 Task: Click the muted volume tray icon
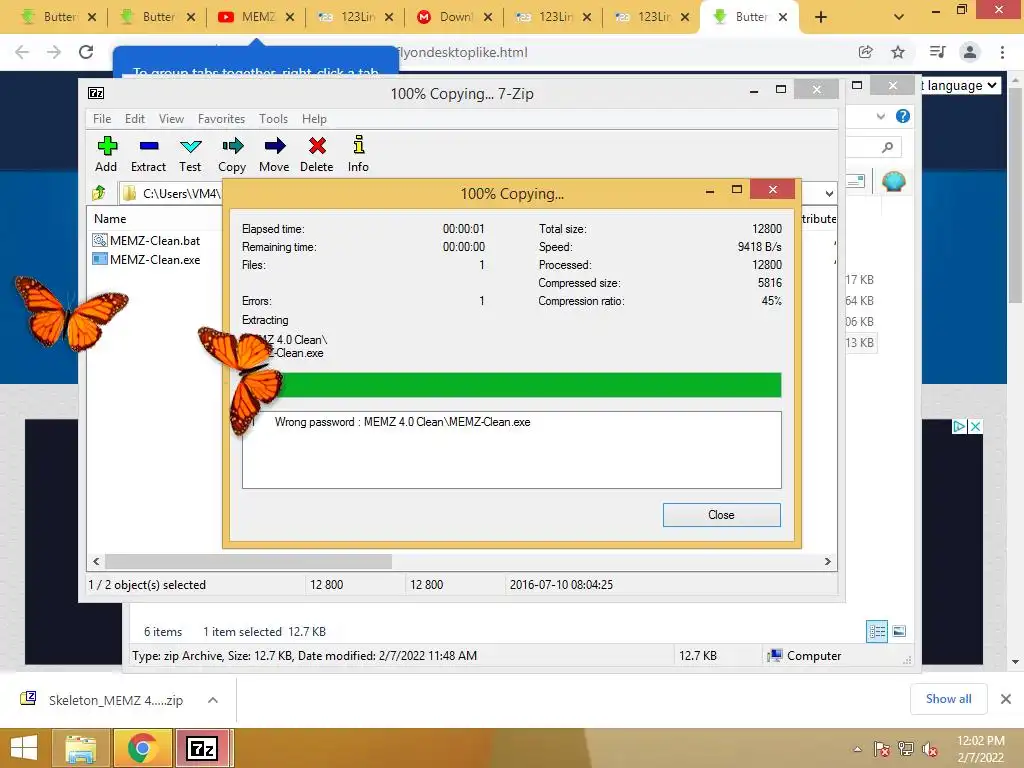(x=930, y=749)
